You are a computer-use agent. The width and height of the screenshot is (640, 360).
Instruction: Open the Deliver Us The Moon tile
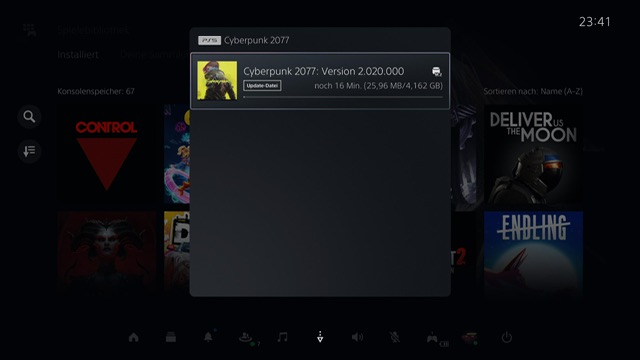click(533, 154)
